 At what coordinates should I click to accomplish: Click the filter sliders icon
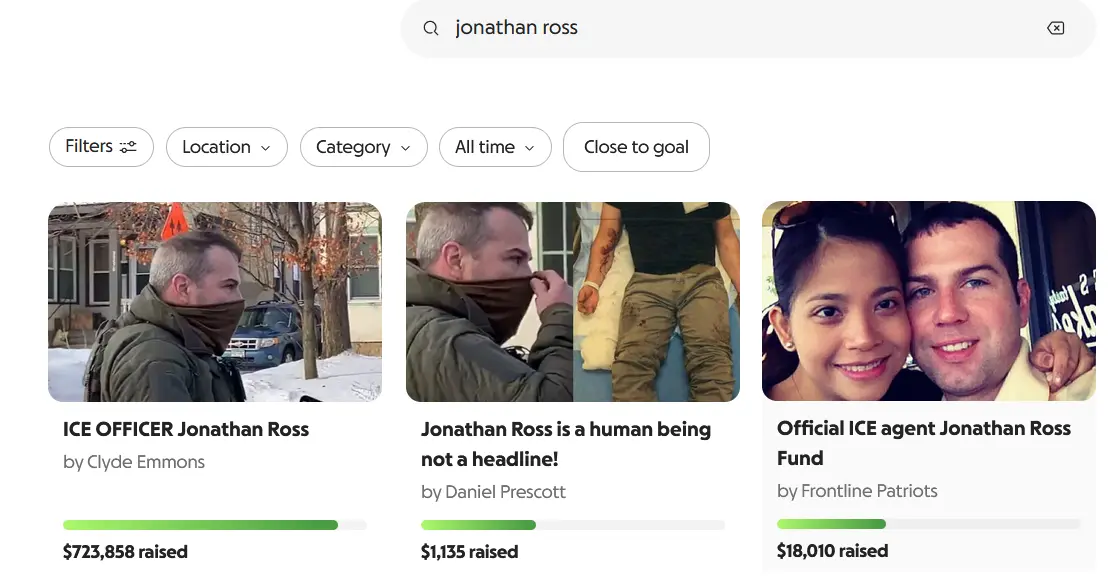click(128, 147)
